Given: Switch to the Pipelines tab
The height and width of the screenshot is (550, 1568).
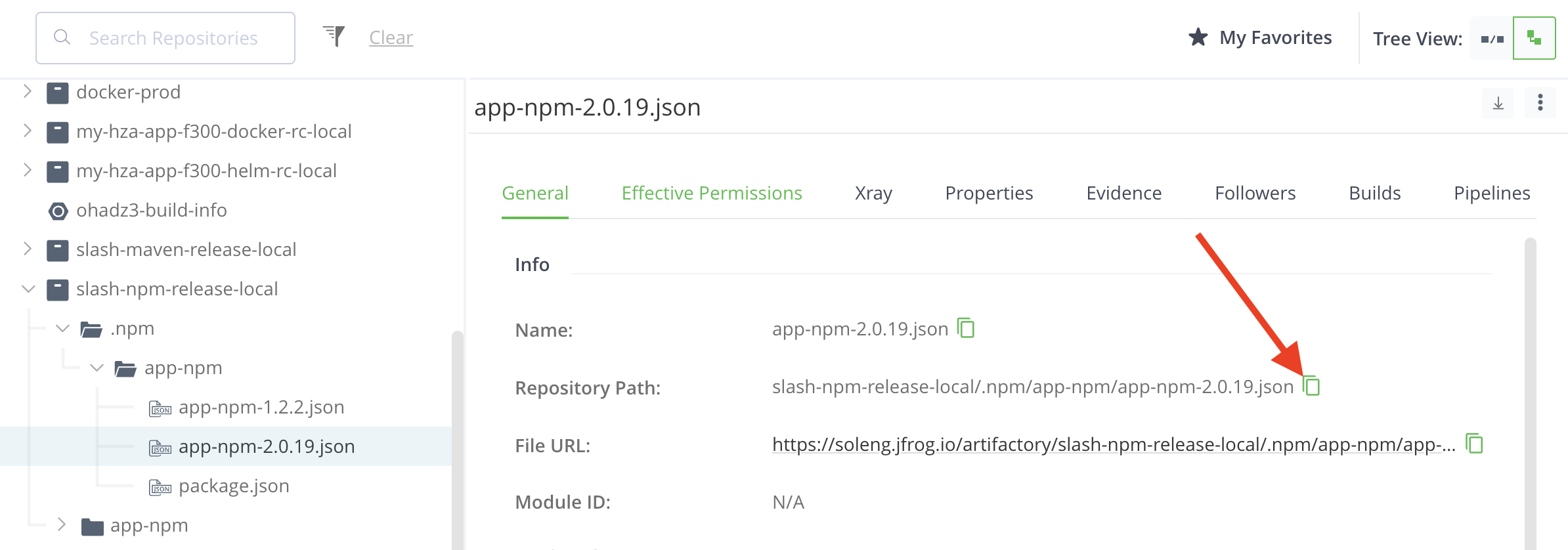Looking at the screenshot, I should tap(1492, 193).
